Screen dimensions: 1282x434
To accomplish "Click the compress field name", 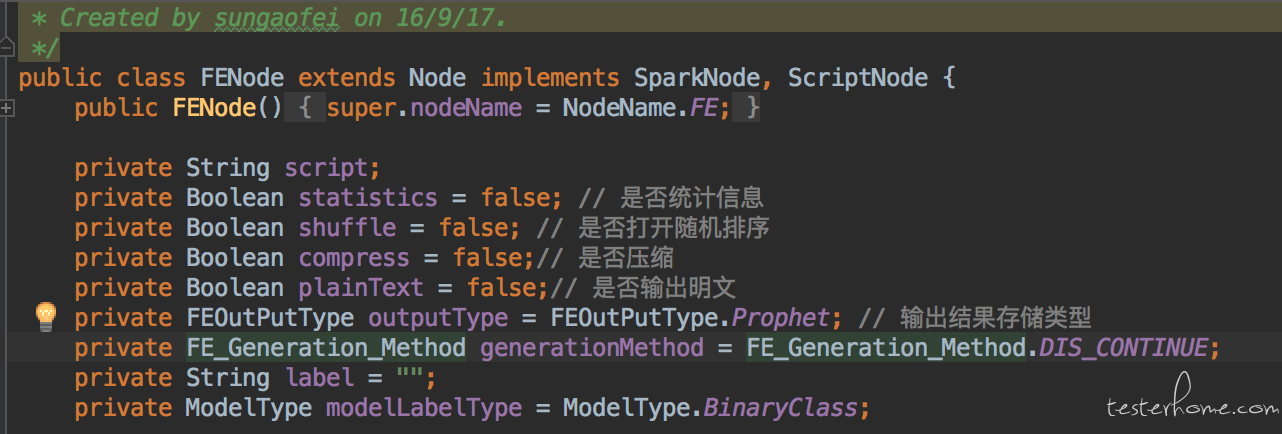I will pyautogui.click(x=354, y=258).
